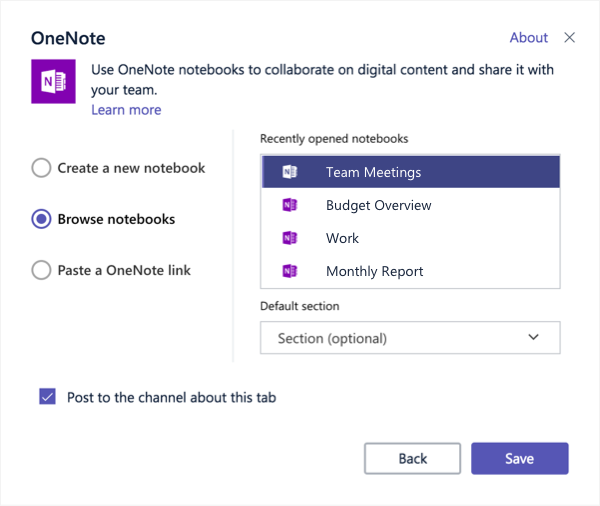Click the OneNote dialog title
The width and height of the screenshot is (600, 506).
68,38
